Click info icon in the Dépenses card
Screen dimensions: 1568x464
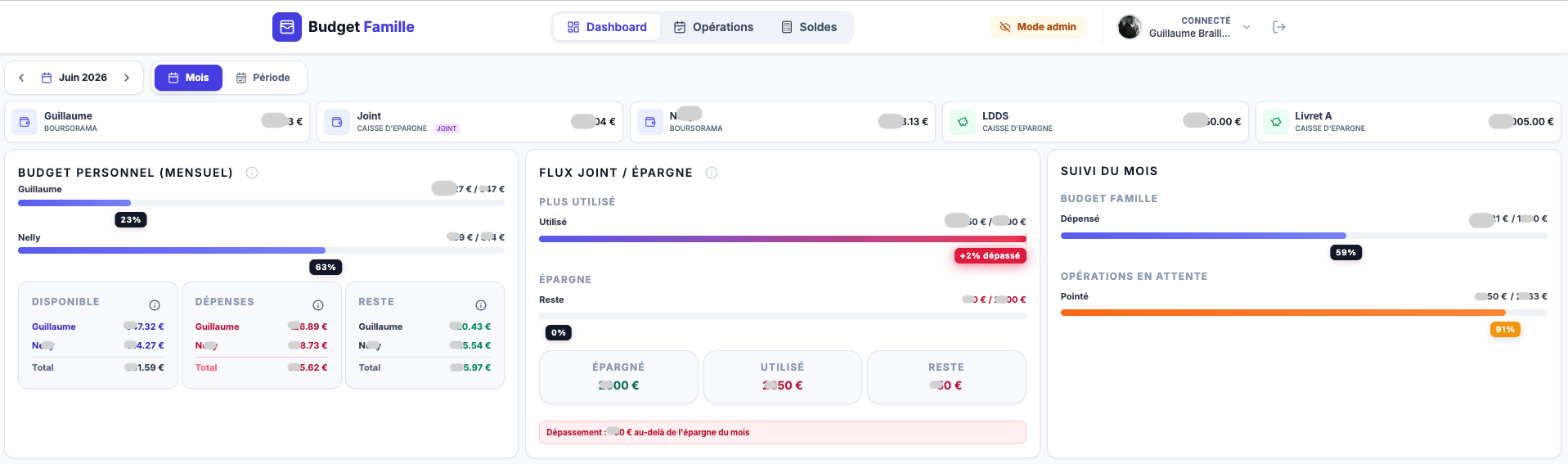click(318, 305)
